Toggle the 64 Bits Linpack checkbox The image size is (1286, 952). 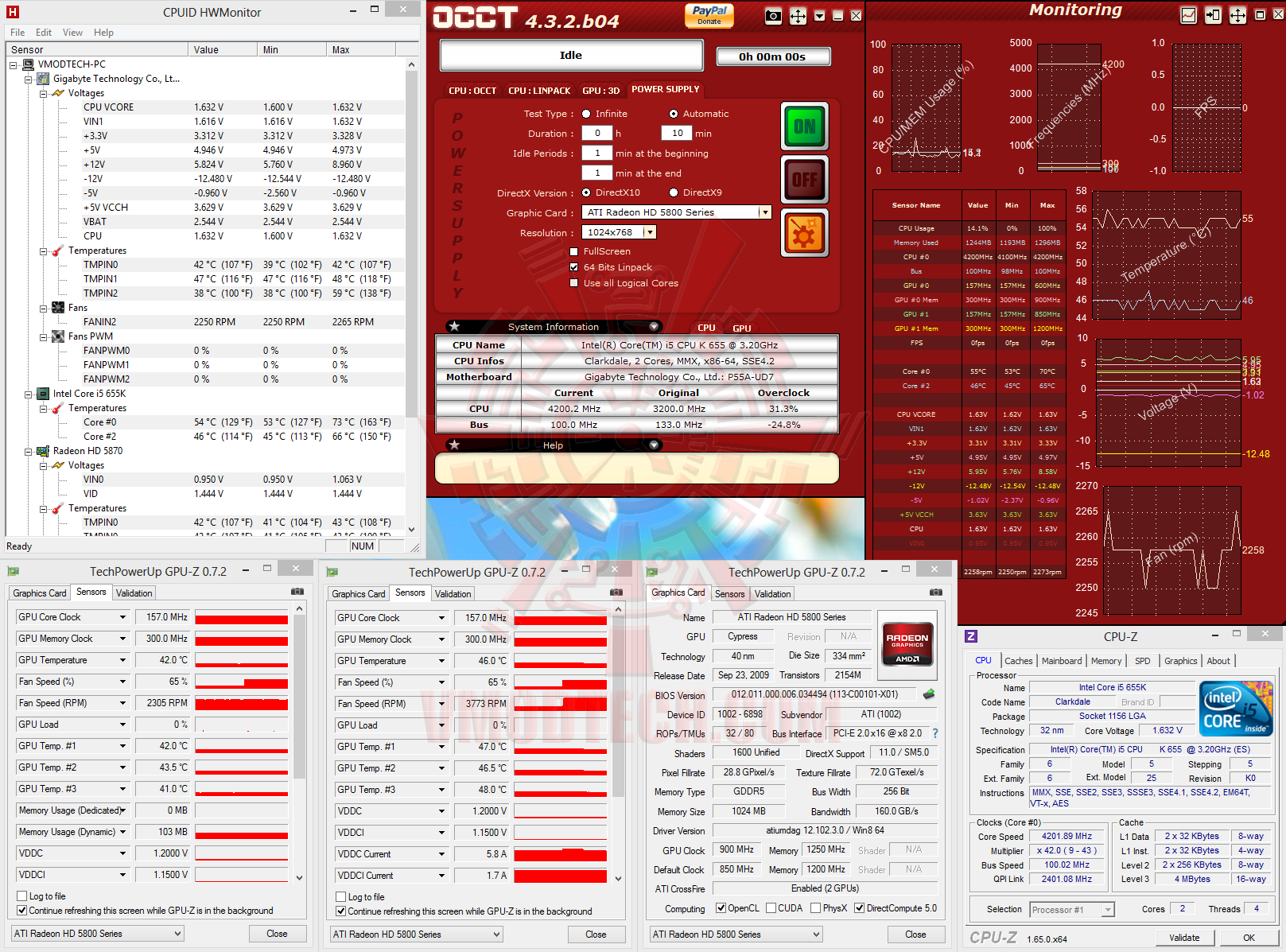pos(574,267)
